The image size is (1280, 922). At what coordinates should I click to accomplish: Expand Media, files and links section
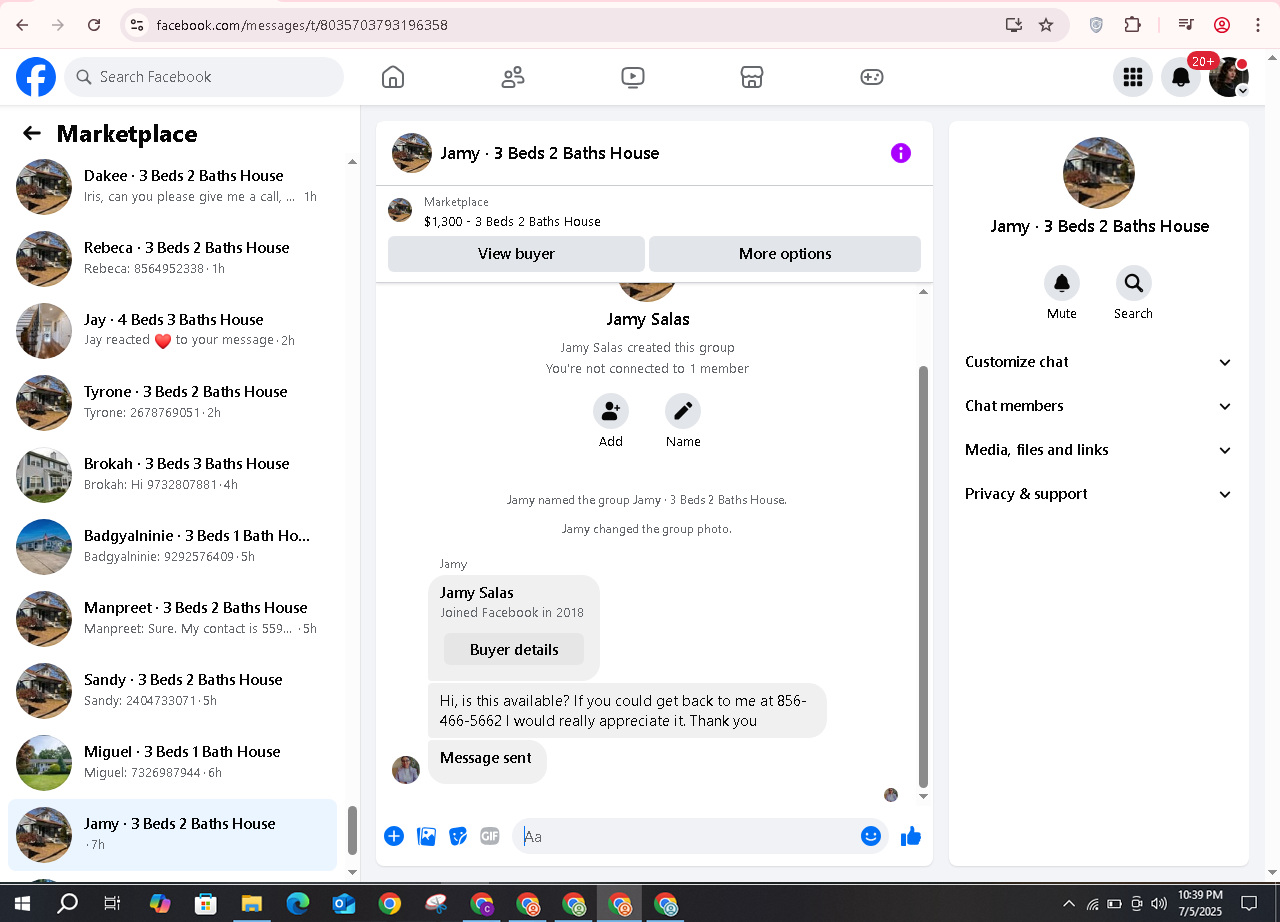pyautogui.click(x=1099, y=450)
